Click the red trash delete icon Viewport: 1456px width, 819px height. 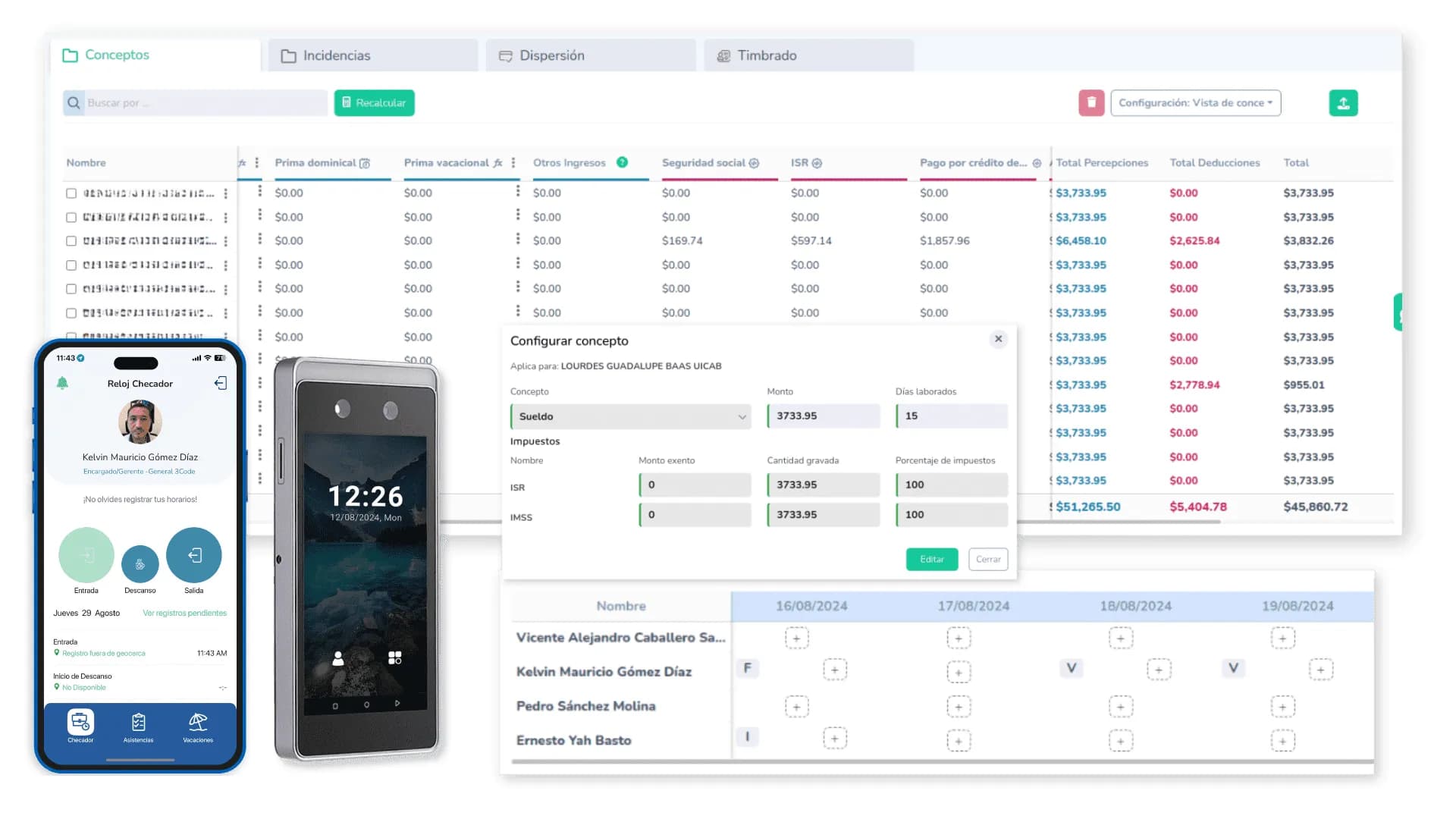pyautogui.click(x=1091, y=102)
